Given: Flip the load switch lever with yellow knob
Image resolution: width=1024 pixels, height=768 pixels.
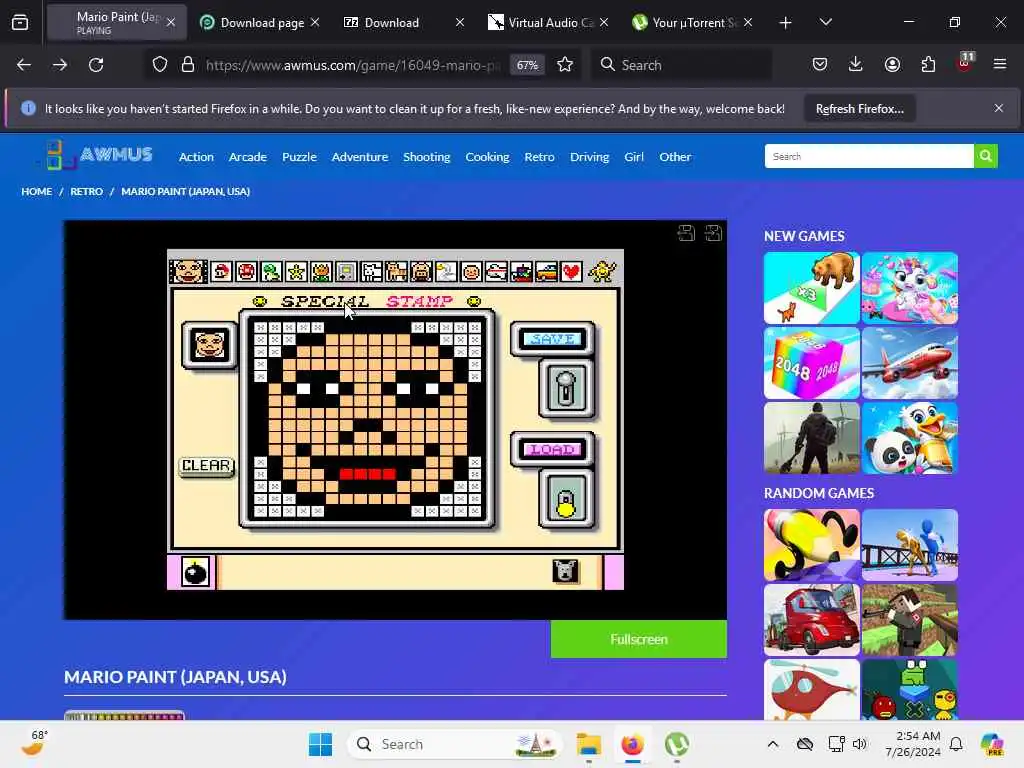Looking at the screenshot, I should coord(566,499).
